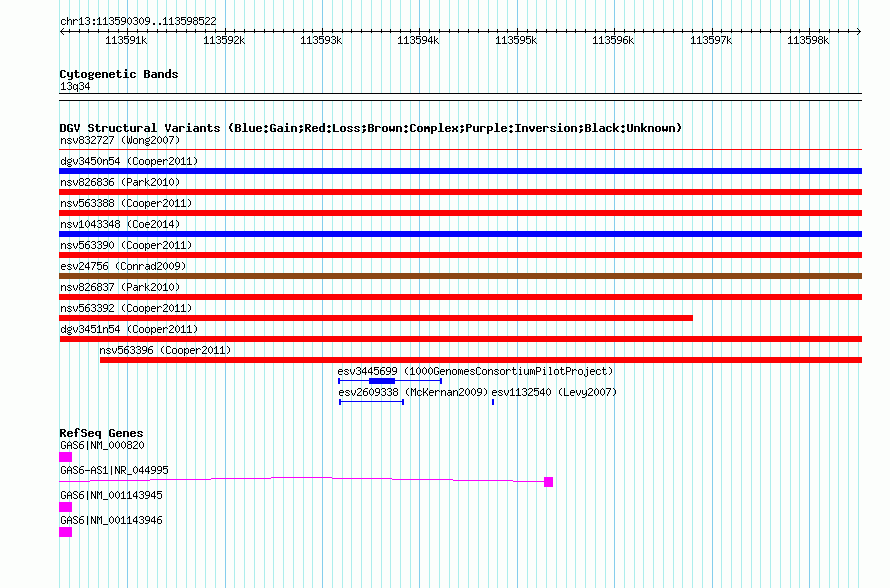Open variant nsv563396 (Cooper2011) label

165,350
